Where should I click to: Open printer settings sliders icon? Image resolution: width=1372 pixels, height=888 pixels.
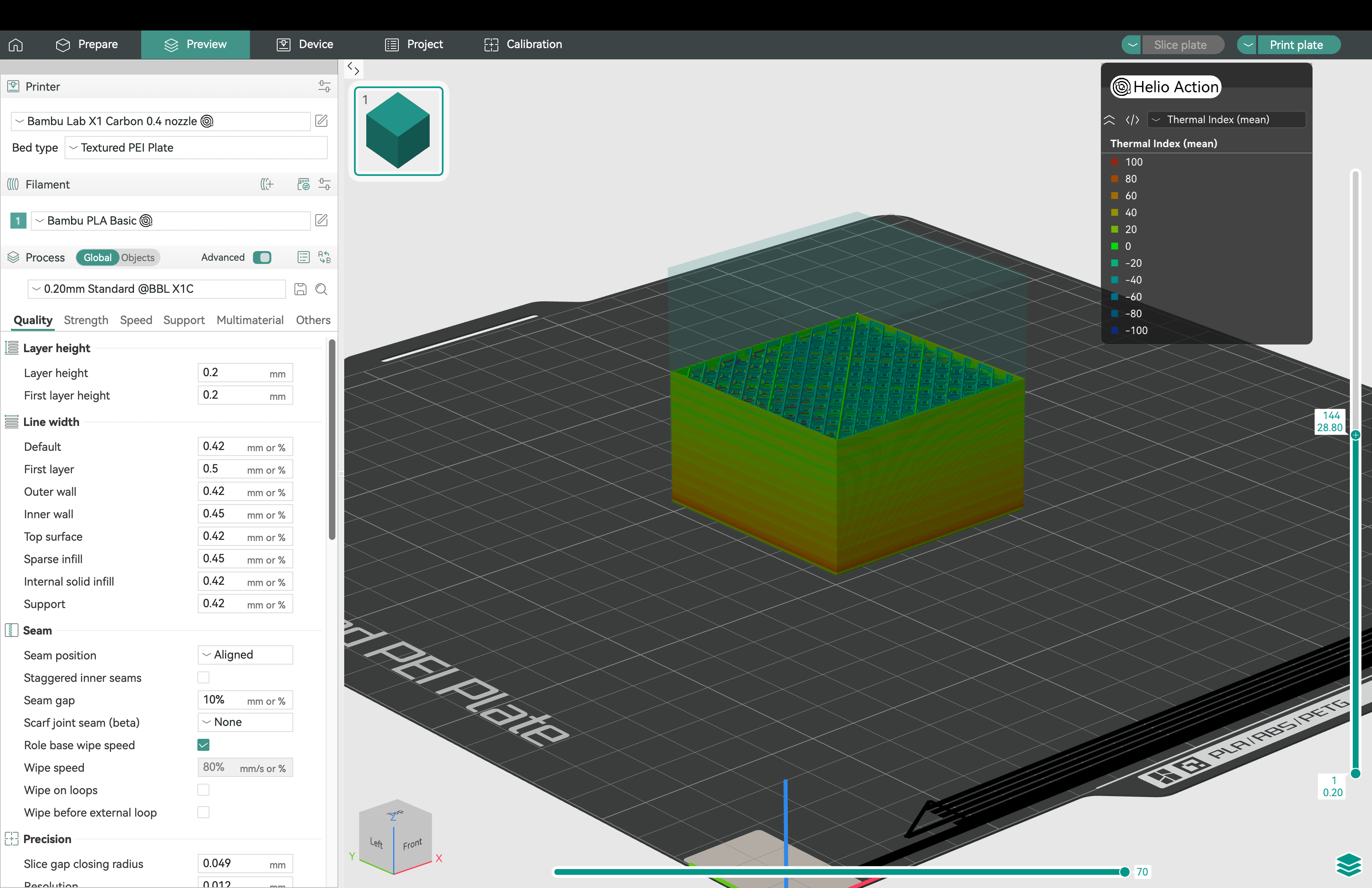[324, 87]
